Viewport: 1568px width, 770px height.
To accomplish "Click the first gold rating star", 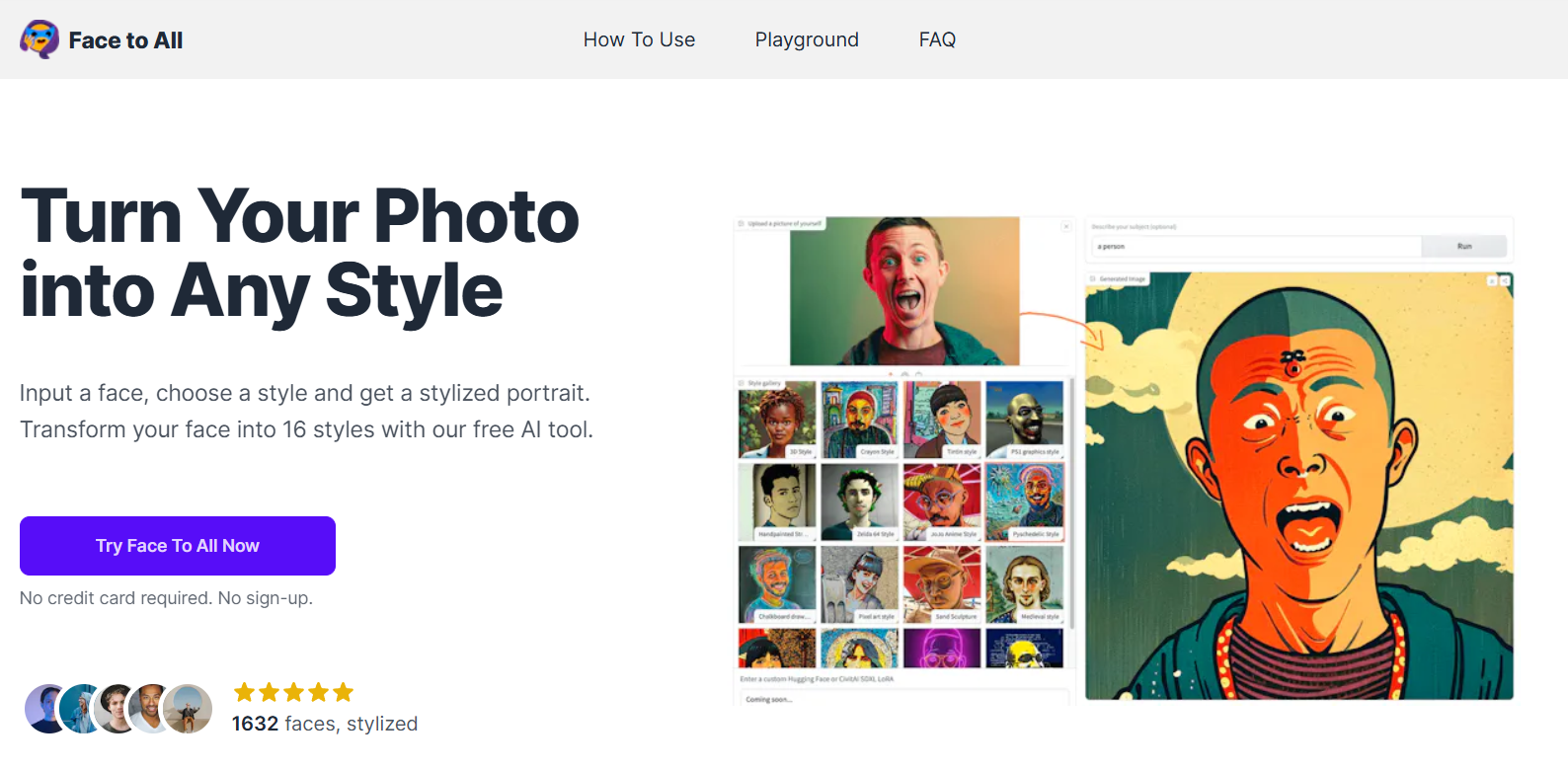I will click(244, 692).
